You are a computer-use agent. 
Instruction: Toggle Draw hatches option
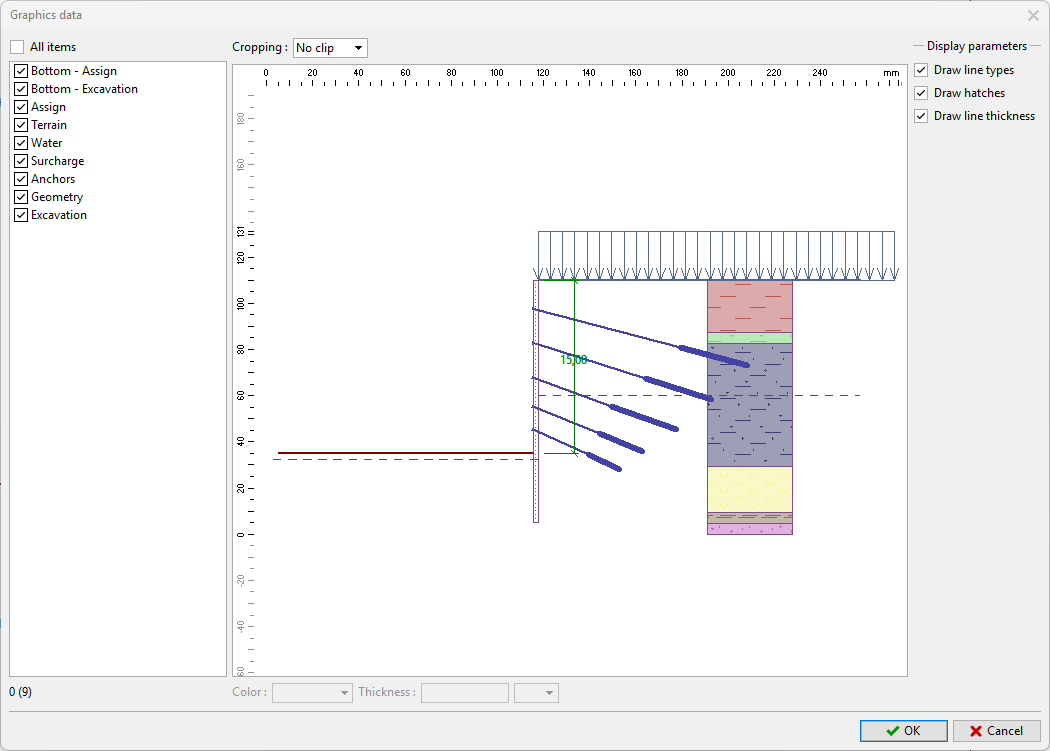[921, 93]
